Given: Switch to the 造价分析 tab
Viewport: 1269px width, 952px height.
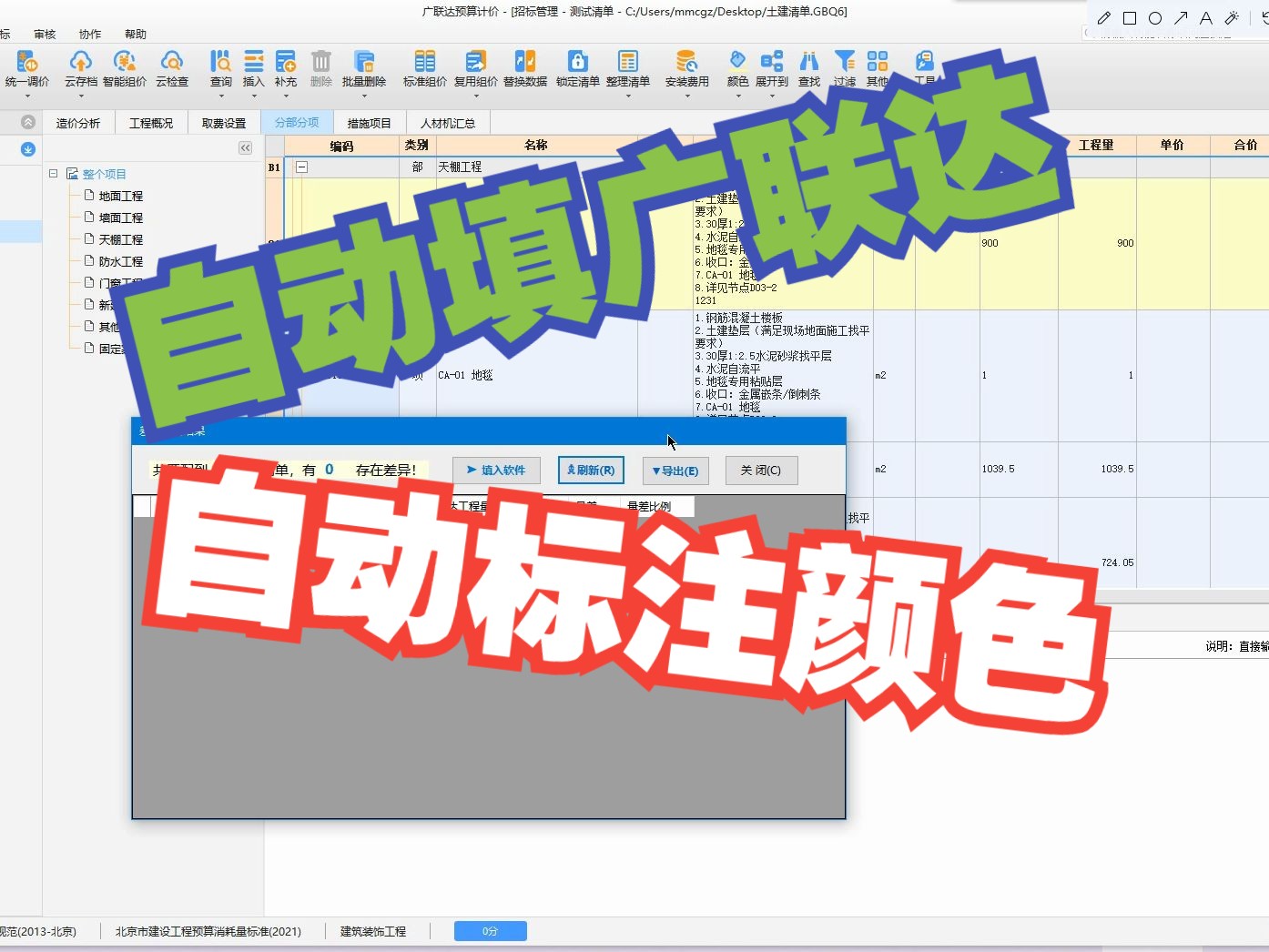Looking at the screenshot, I should tap(78, 123).
